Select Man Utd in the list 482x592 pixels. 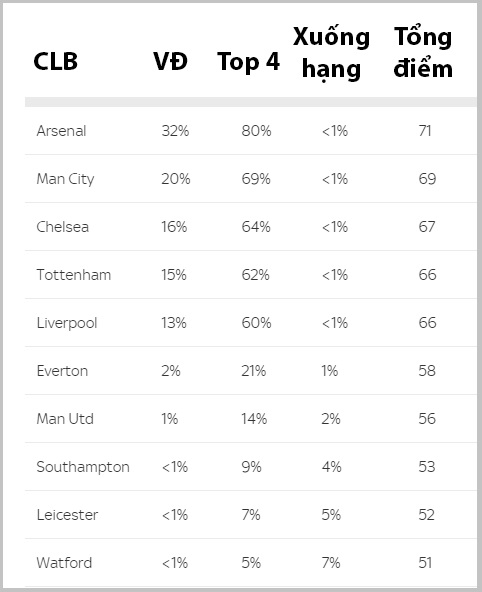click(x=65, y=419)
